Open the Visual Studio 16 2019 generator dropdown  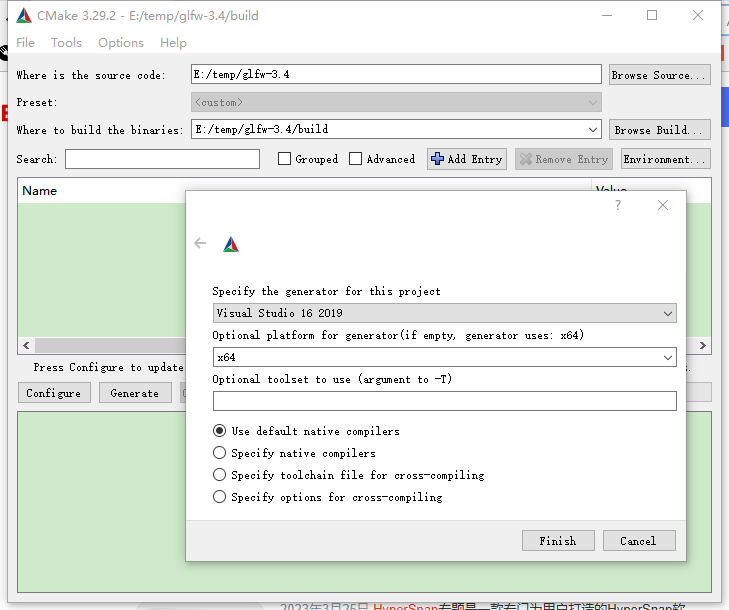point(444,313)
